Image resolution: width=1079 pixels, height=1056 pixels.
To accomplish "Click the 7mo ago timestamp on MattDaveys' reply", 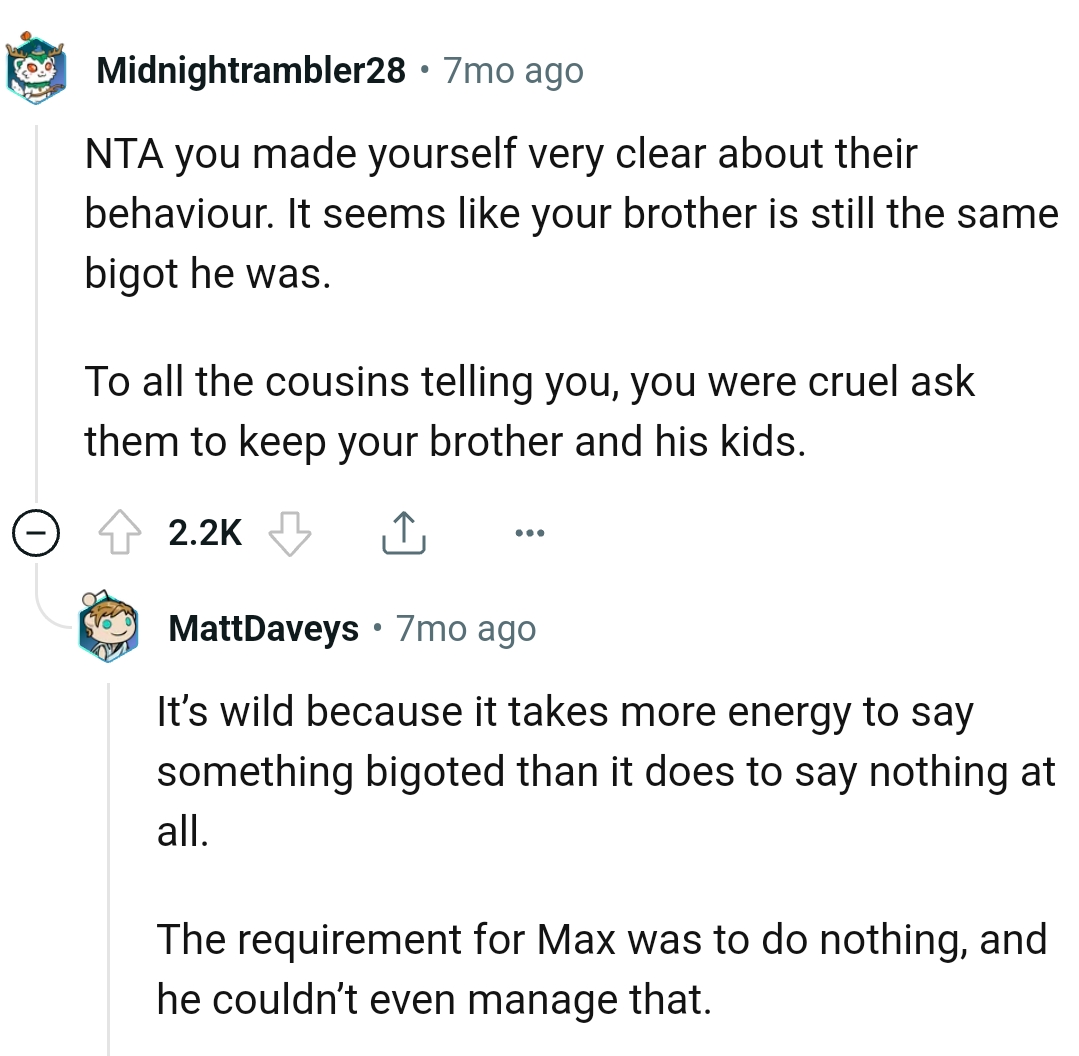I will pyautogui.click(x=465, y=628).
